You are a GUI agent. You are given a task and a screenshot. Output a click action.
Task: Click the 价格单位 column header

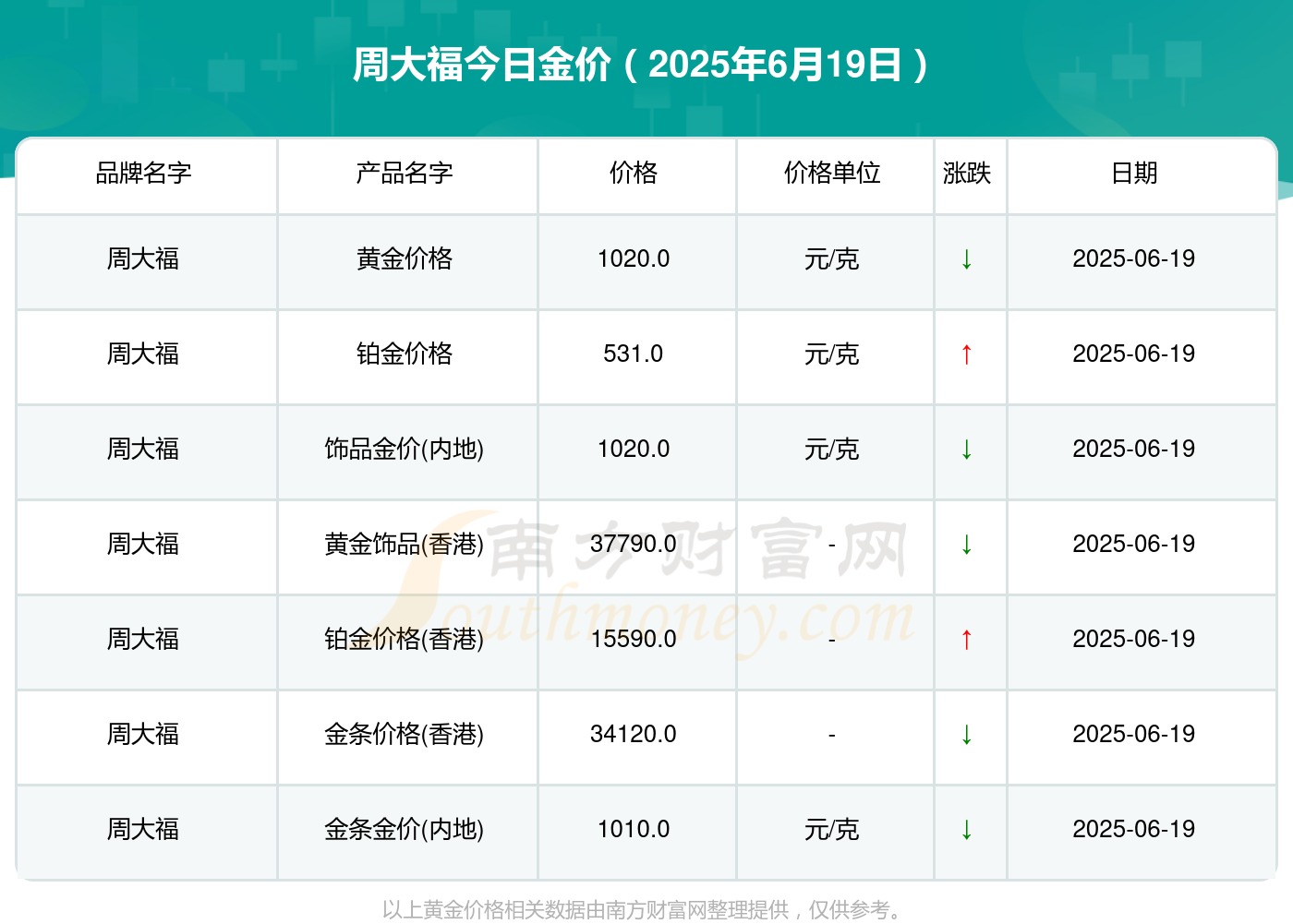[x=832, y=173]
